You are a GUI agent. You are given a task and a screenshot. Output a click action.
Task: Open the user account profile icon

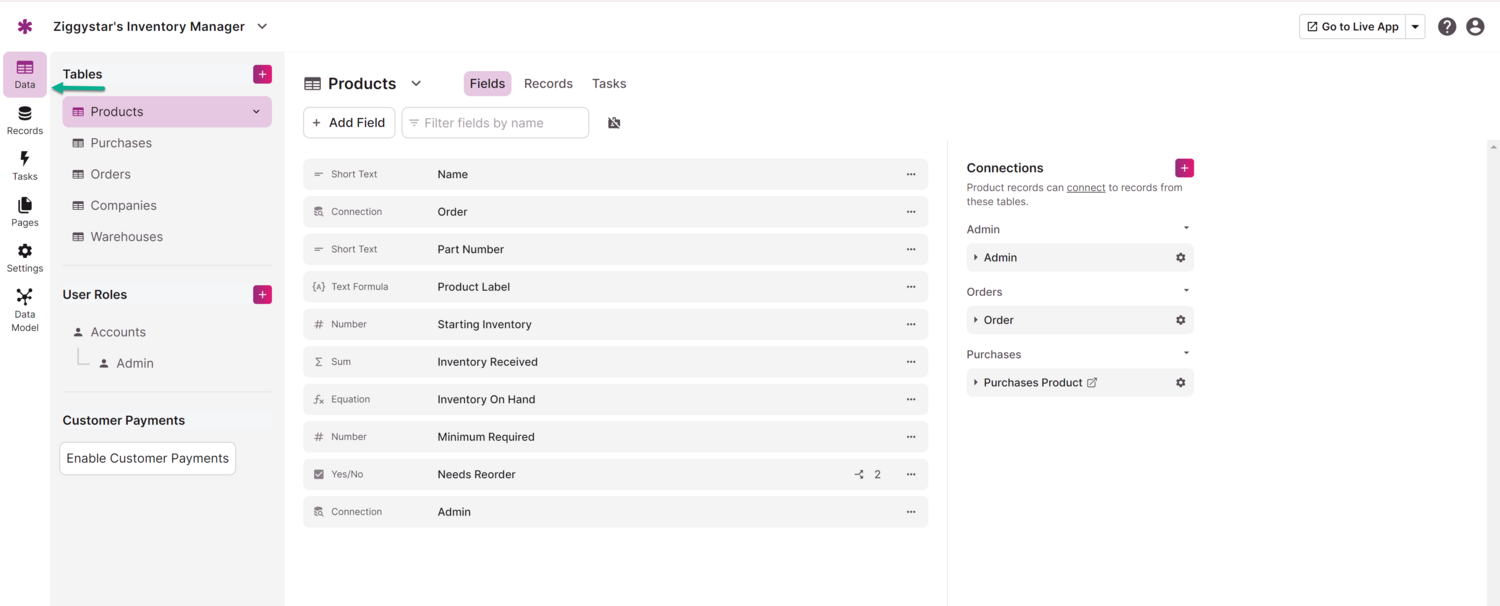pos(1475,27)
